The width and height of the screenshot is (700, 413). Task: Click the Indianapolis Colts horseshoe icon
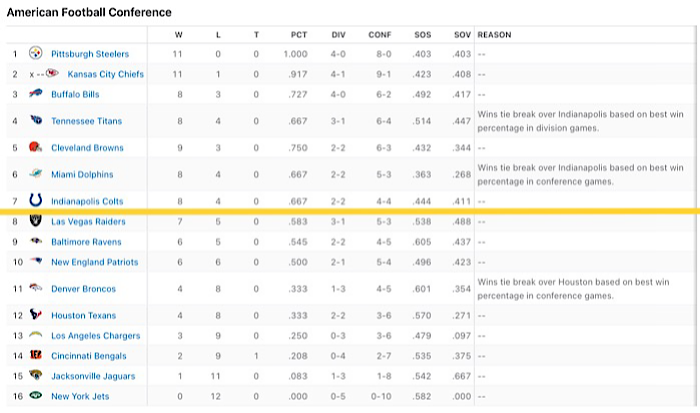click(x=36, y=200)
